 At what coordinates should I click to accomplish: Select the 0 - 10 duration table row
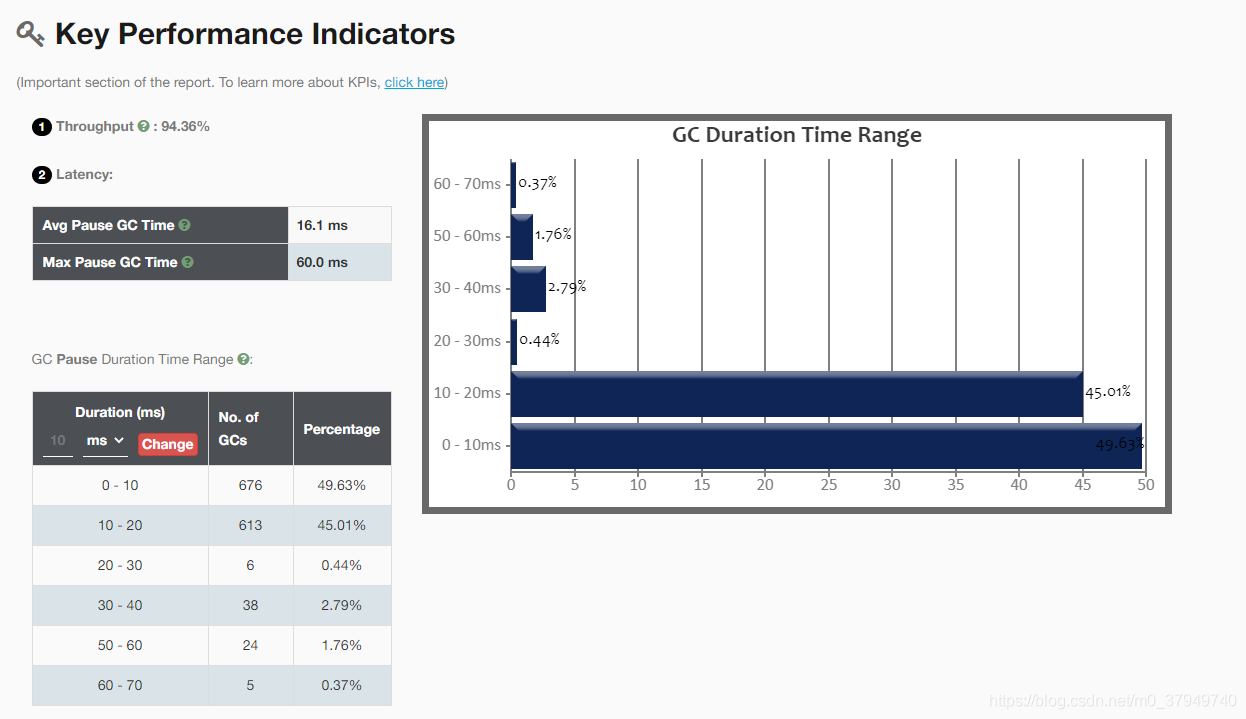pos(212,485)
